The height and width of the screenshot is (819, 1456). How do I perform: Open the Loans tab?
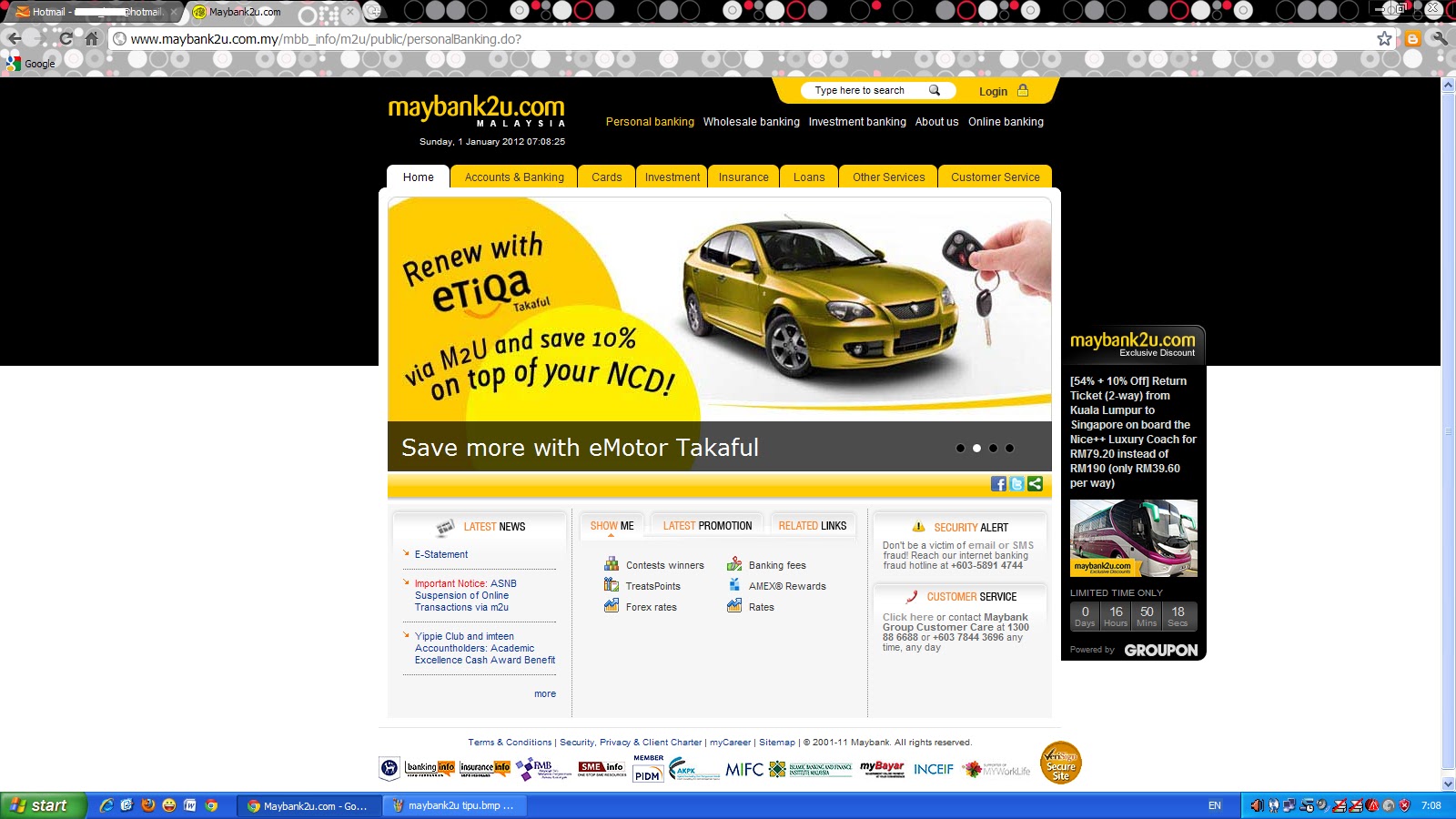(x=809, y=177)
